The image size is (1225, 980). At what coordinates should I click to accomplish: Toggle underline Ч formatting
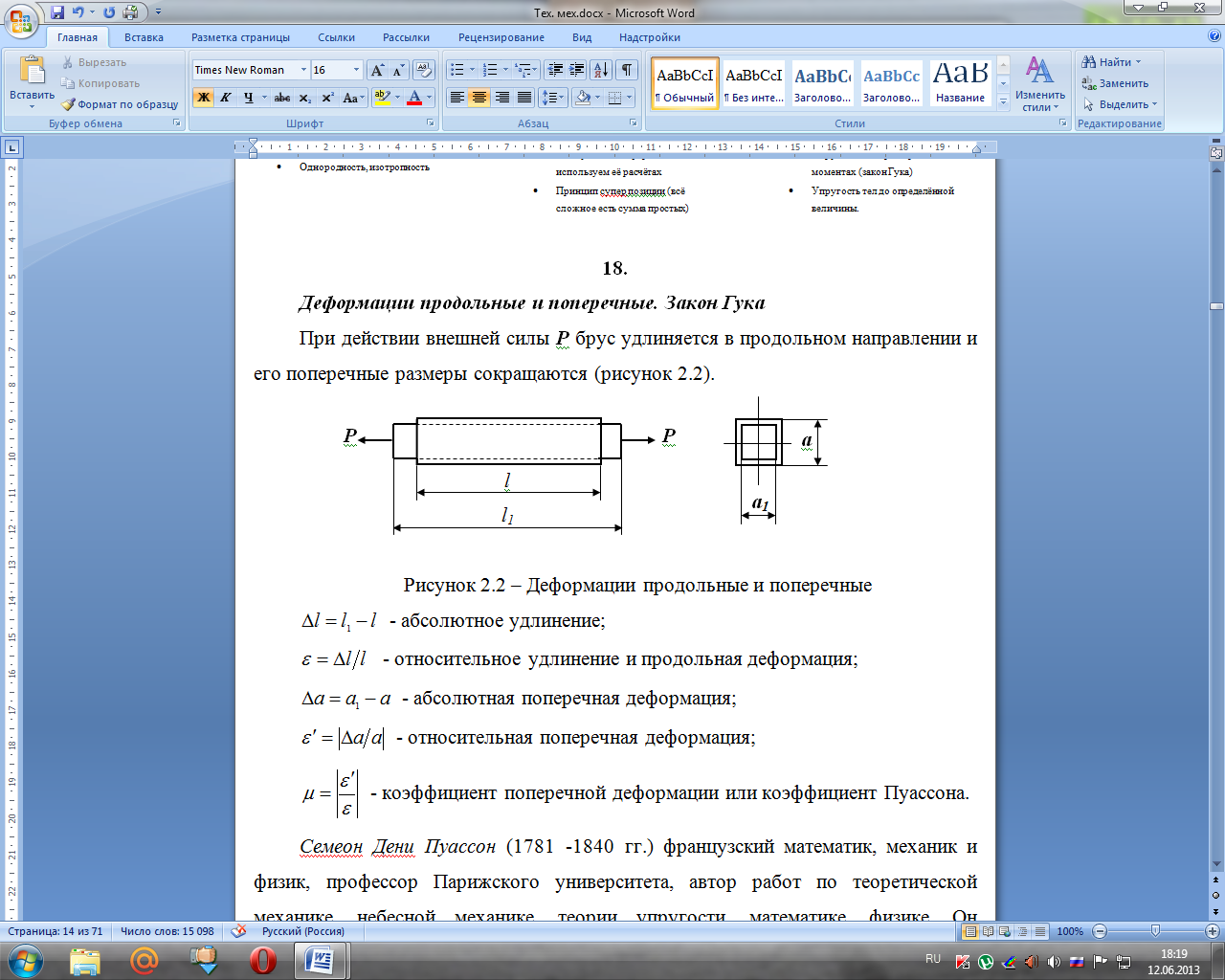[x=248, y=98]
